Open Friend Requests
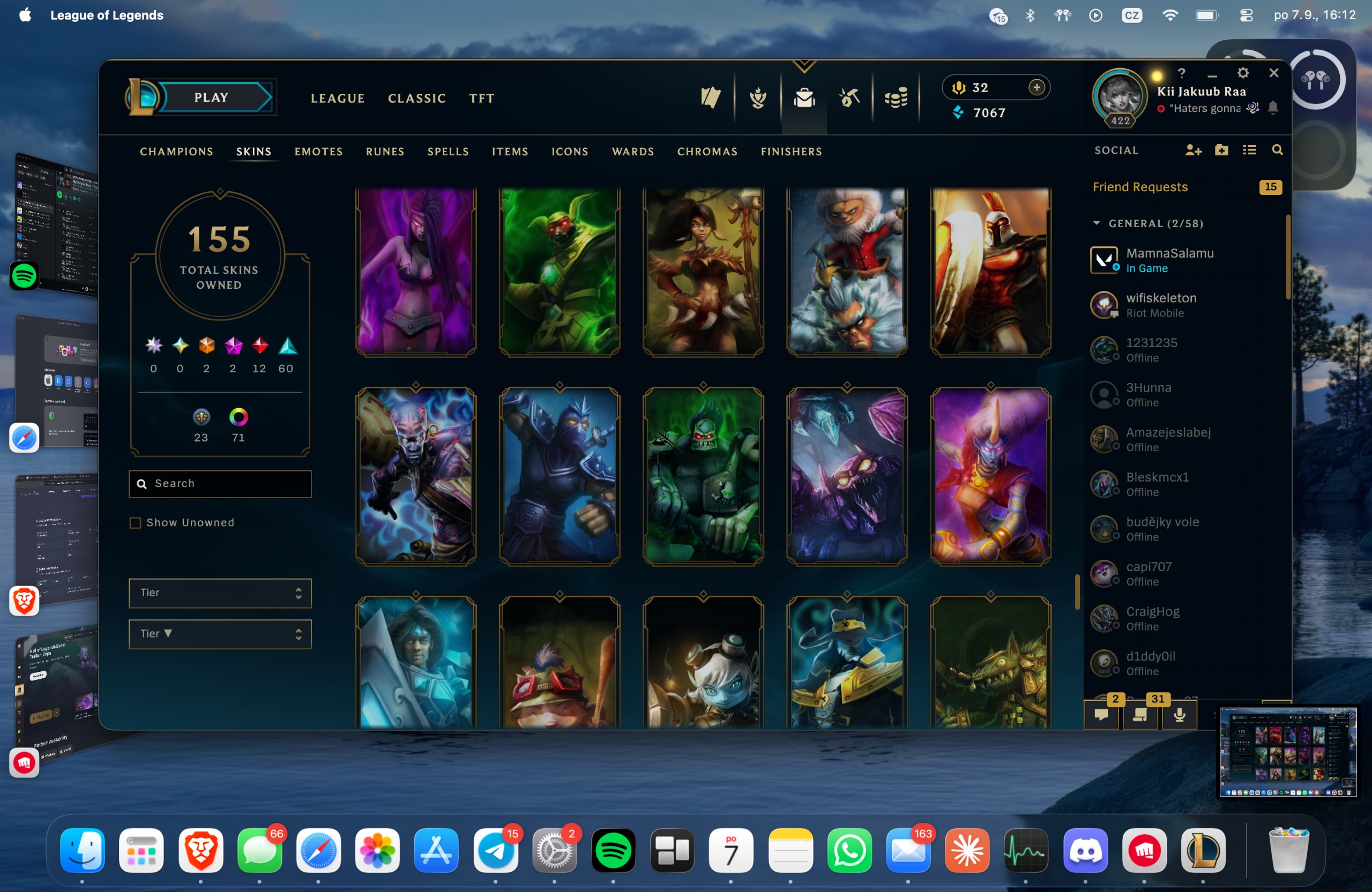Screen dimensions: 1372x892 tap(1140, 186)
